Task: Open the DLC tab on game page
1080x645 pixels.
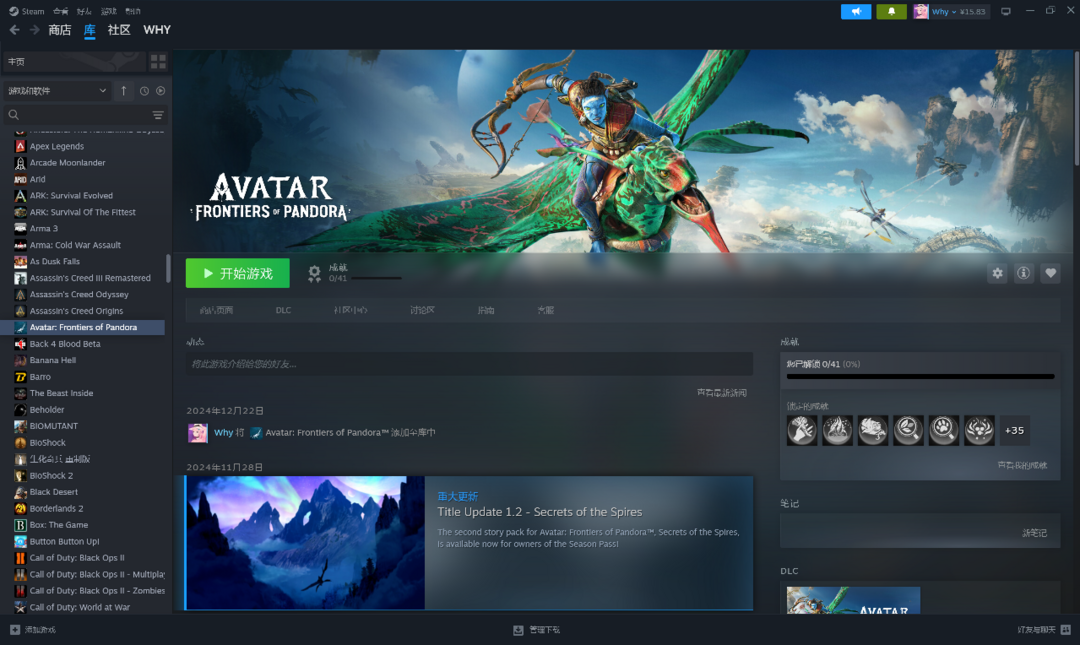Action: pos(283,310)
